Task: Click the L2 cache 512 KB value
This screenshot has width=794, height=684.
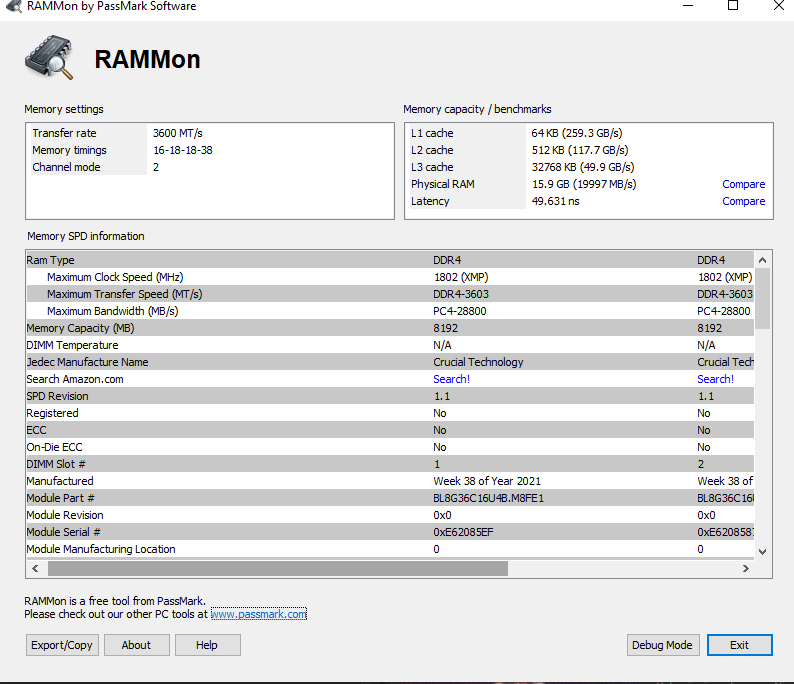Action: (580, 150)
